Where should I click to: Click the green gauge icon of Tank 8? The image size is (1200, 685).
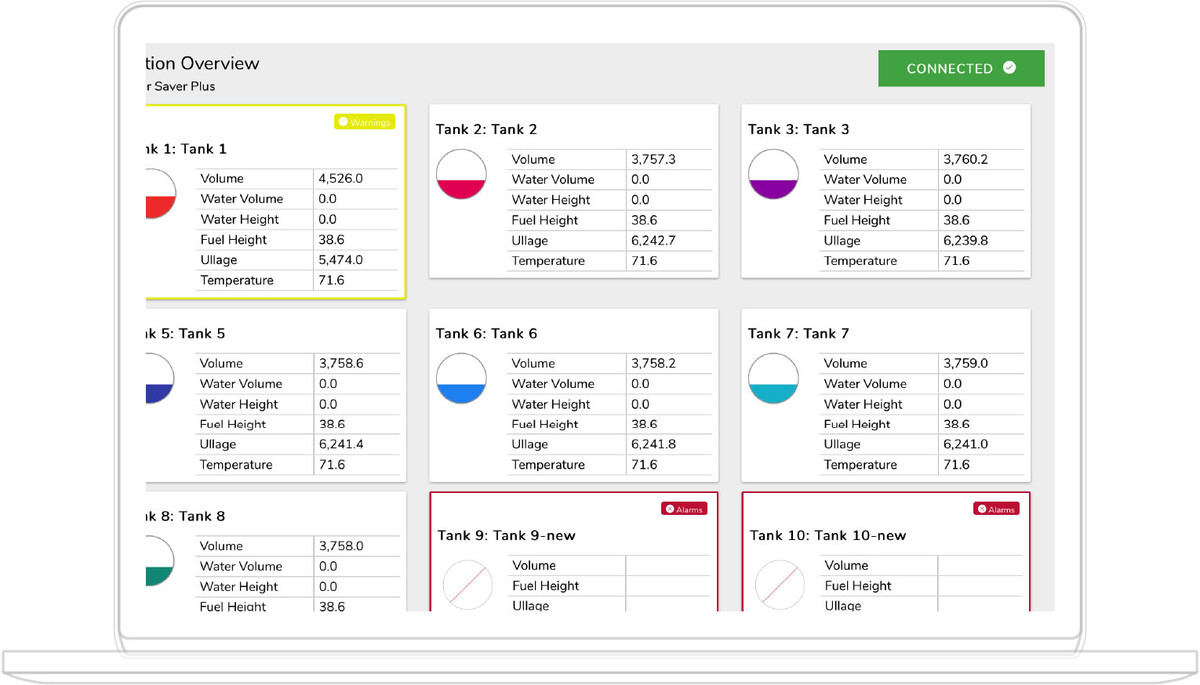(x=161, y=561)
